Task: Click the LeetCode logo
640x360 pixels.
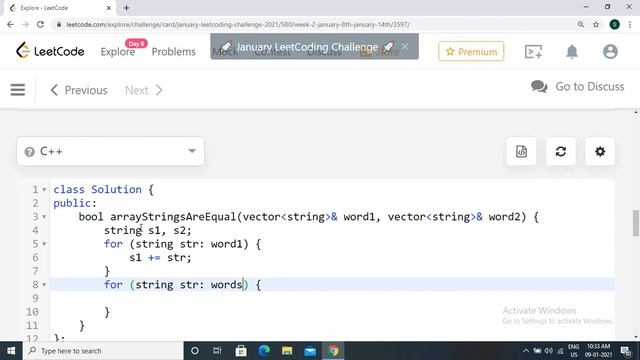Action: [50, 51]
